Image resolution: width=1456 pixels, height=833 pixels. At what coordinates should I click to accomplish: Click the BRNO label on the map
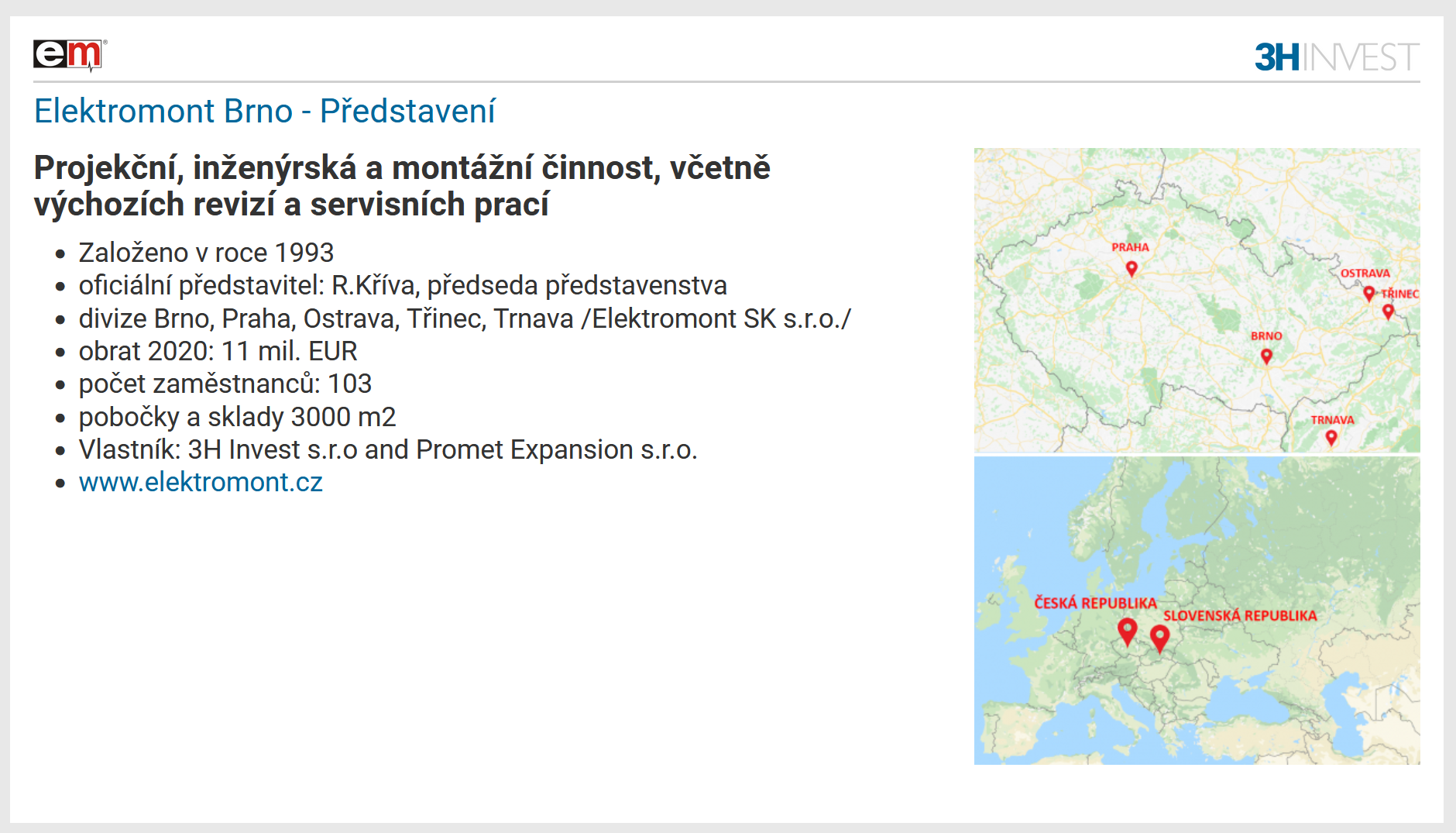tap(1266, 336)
